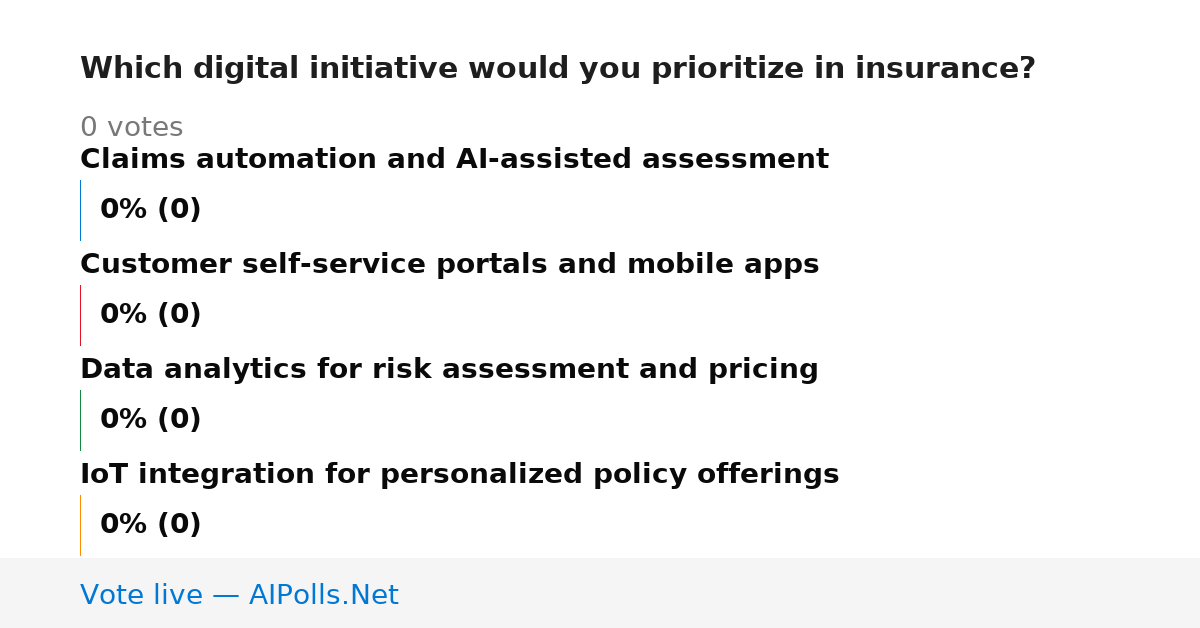The height and width of the screenshot is (628, 1200).
Task: Vote for IoT integration for personalized policy offerings
Action: (459, 475)
